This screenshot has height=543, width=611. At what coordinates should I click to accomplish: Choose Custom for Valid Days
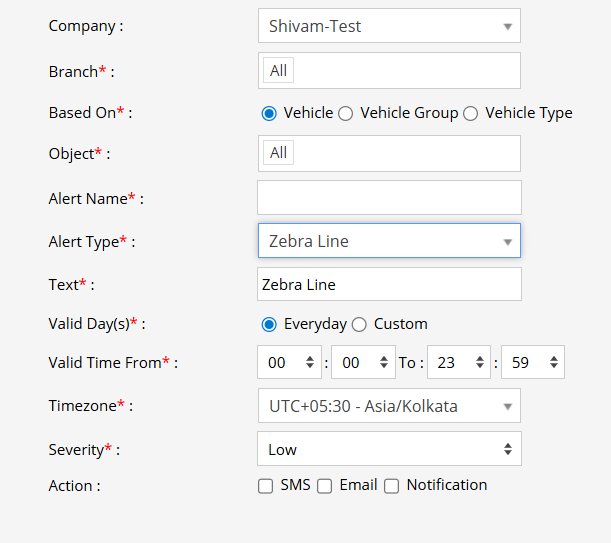pos(360,324)
